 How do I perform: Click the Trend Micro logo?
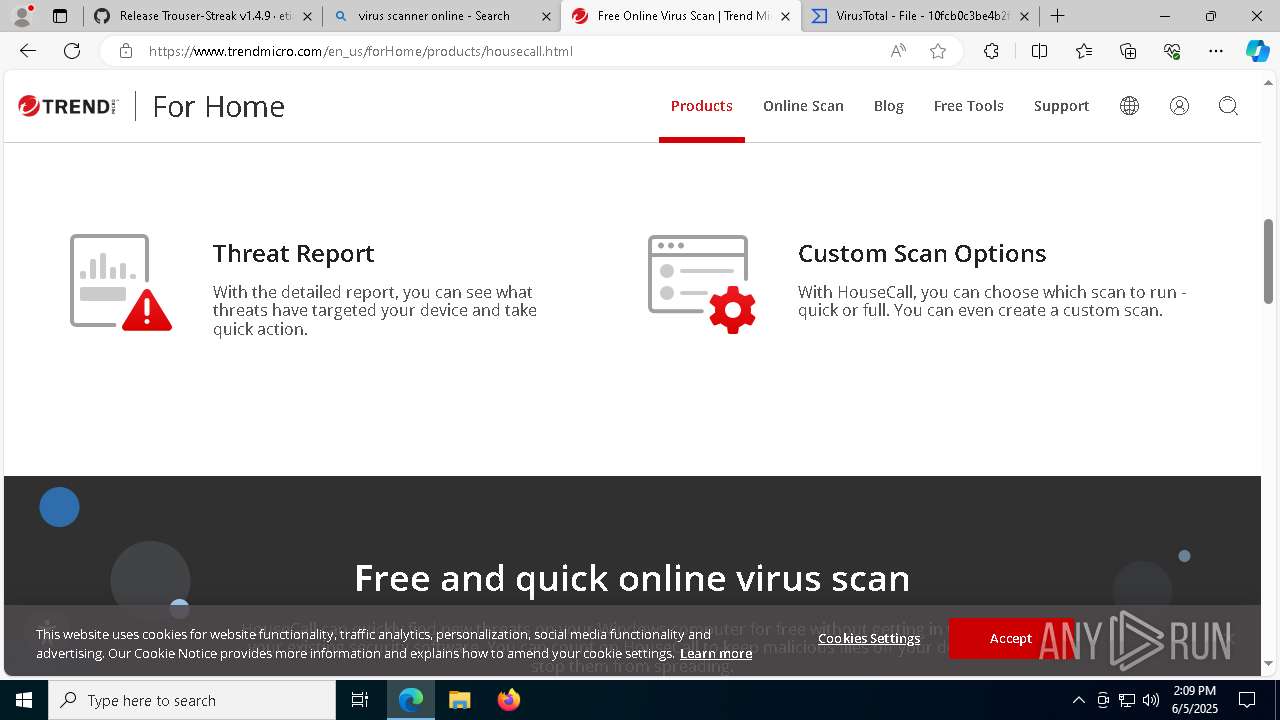click(x=68, y=106)
